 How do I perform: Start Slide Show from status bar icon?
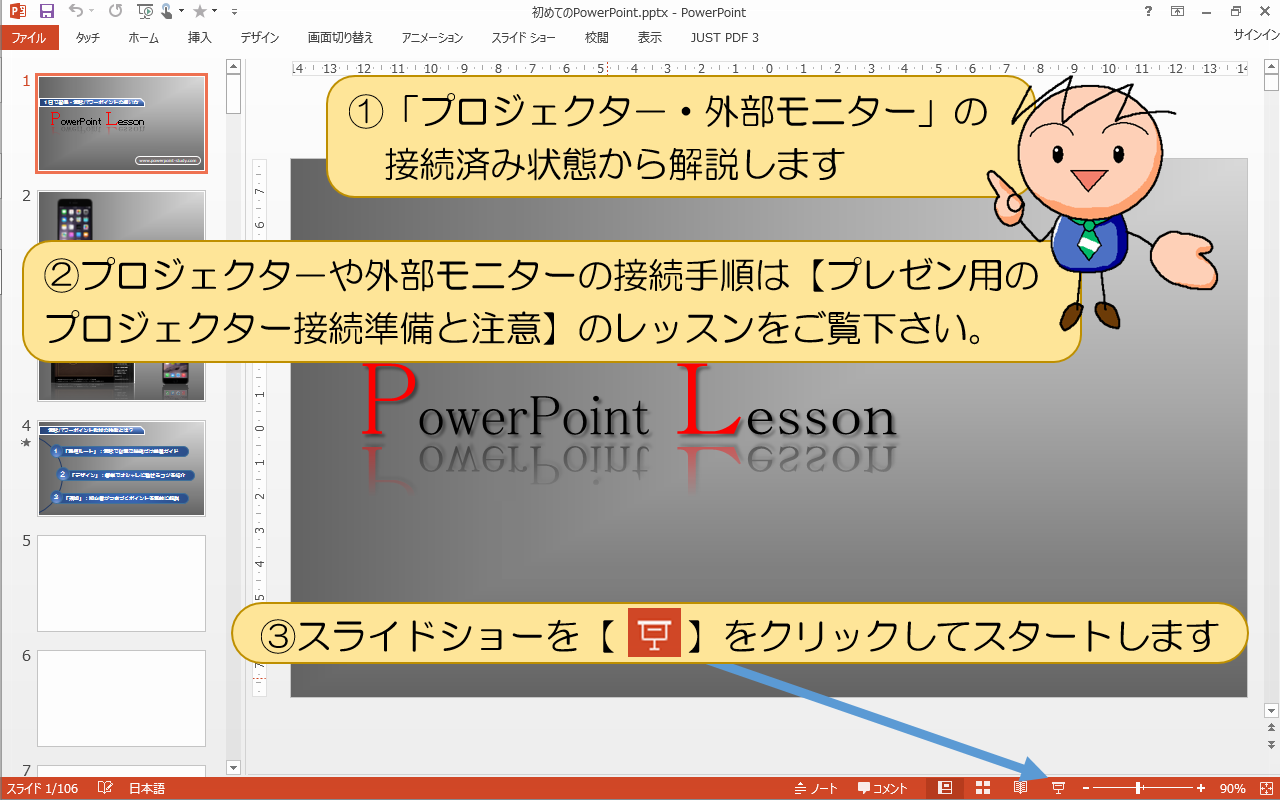[1058, 788]
